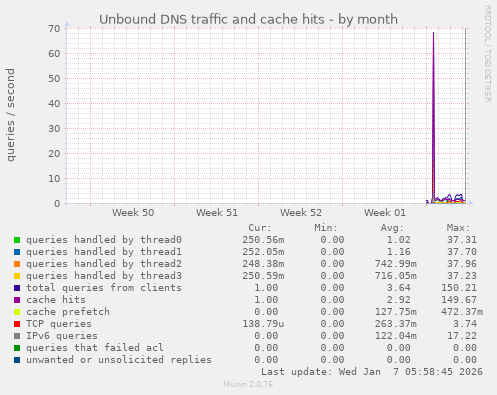The image size is (497, 395).
Task: Click 'unwanted or unsolicited replies' legend label
Action: (x=119, y=360)
